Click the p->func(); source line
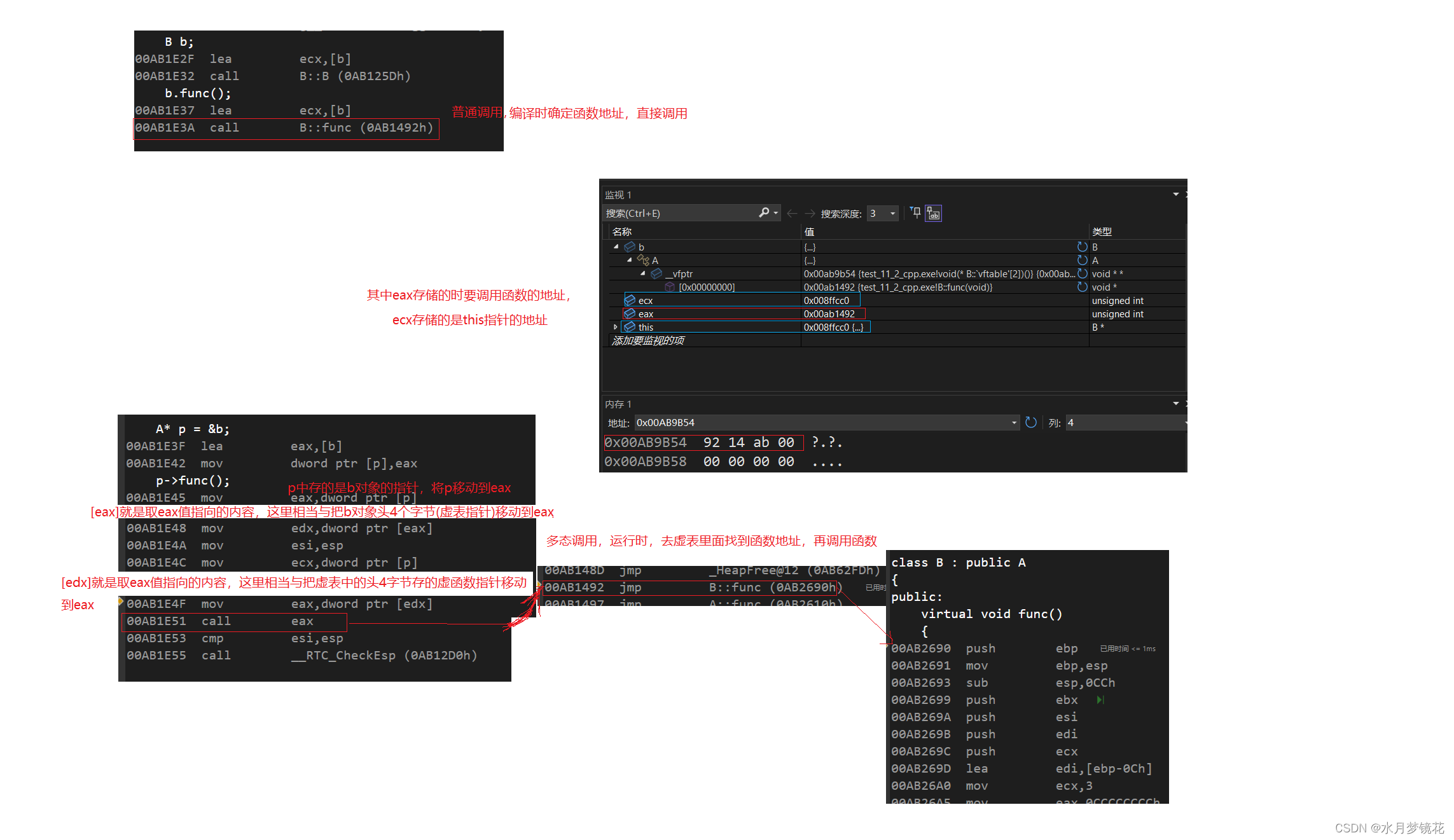The image size is (1454, 840). (193, 481)
